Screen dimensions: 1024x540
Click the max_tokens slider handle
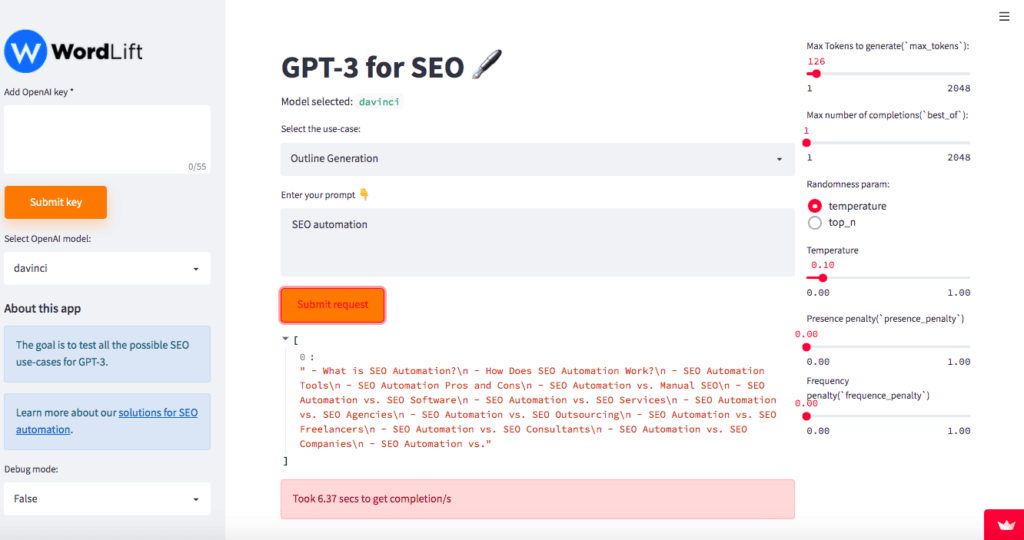pyautogui.click(x=816, y=74)
